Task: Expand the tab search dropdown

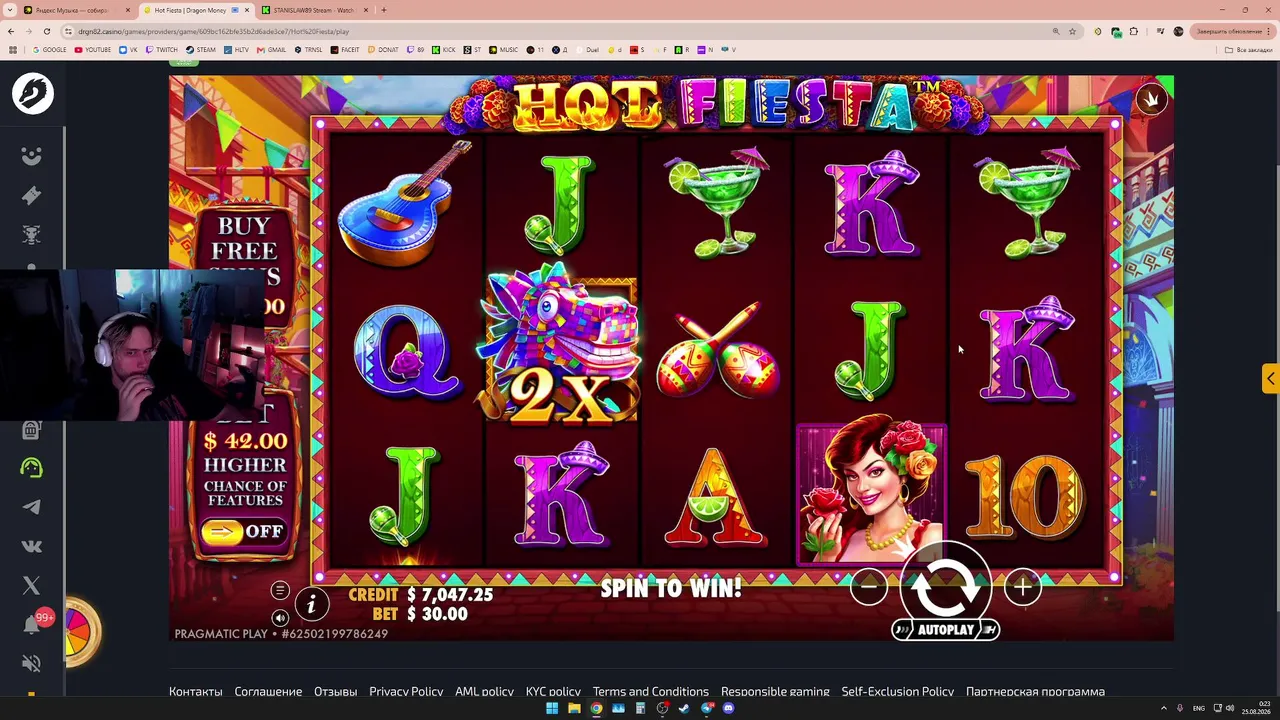Action: tap(9, 10)
